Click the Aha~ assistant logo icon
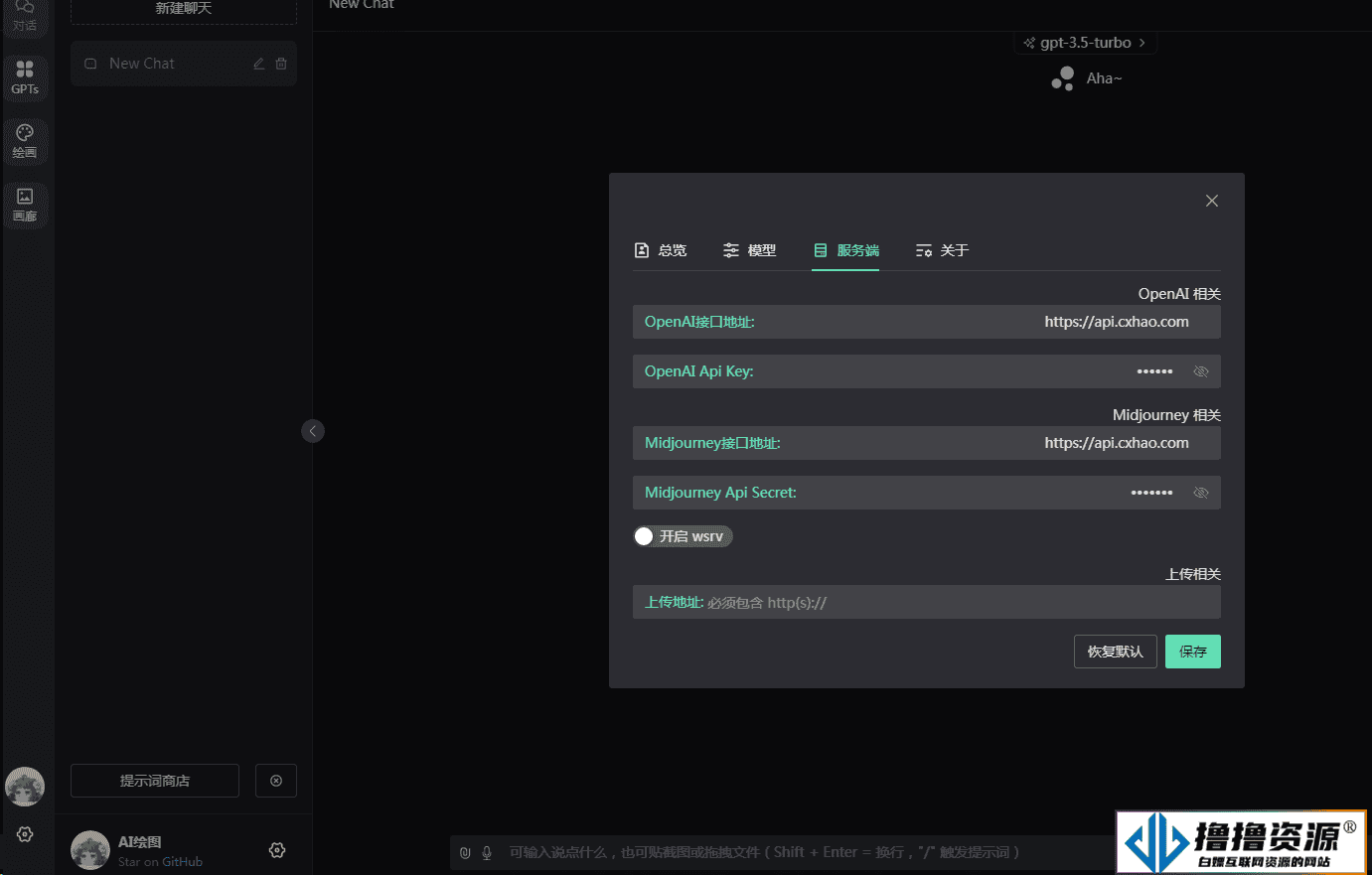 pyautogui.click(x=1063, y=78)
